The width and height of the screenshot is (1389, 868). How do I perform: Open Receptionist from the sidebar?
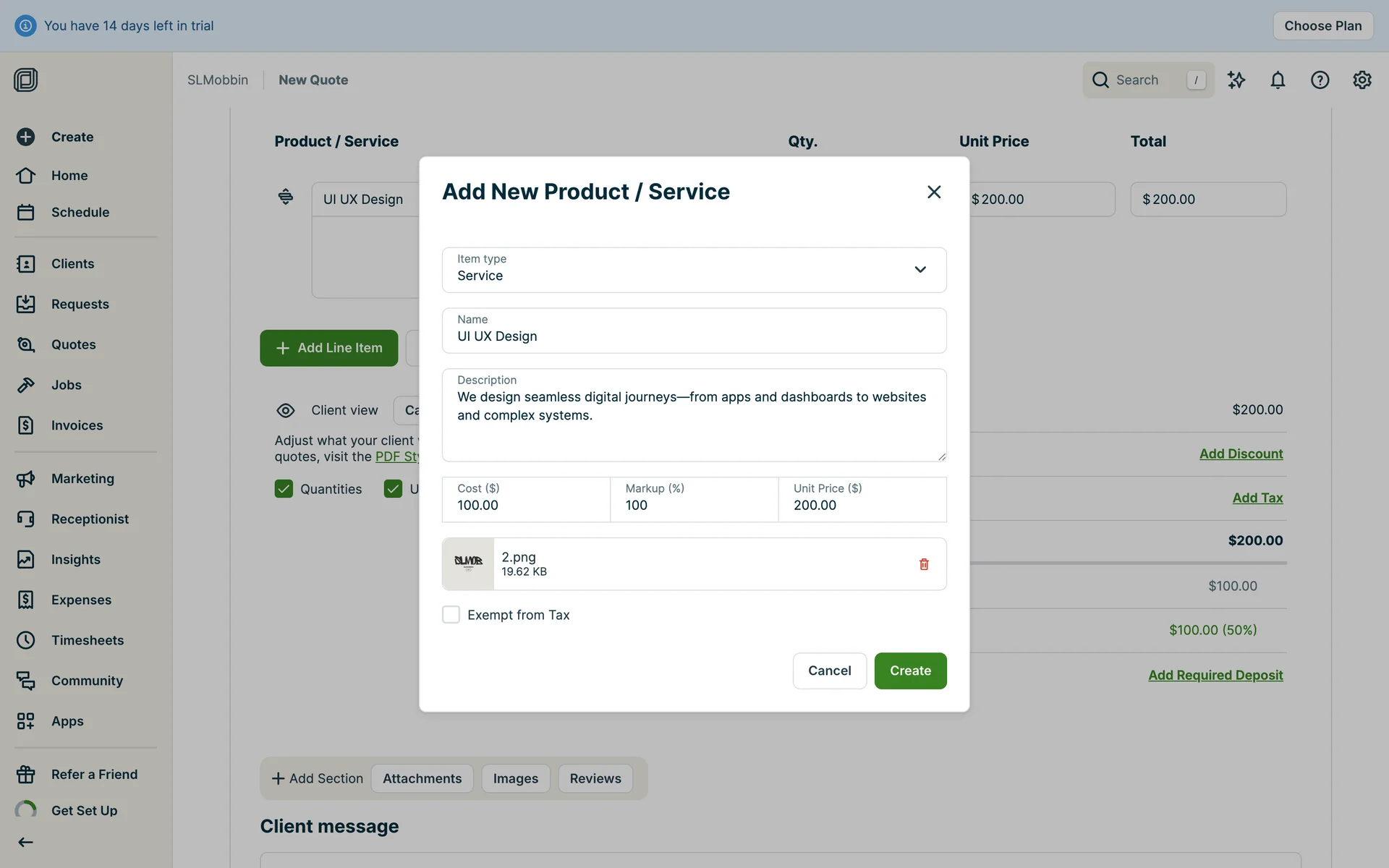click(90, 519)
